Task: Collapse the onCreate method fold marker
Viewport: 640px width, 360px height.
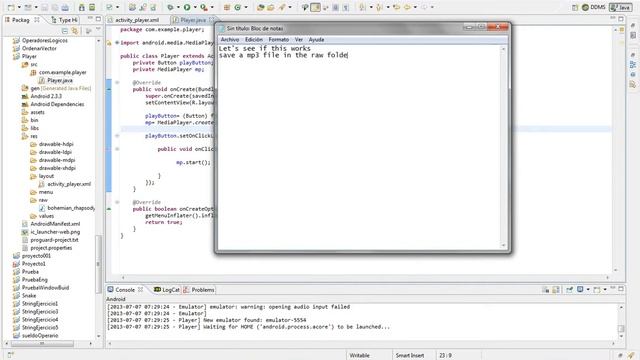Action: click(x=117, y=82)
